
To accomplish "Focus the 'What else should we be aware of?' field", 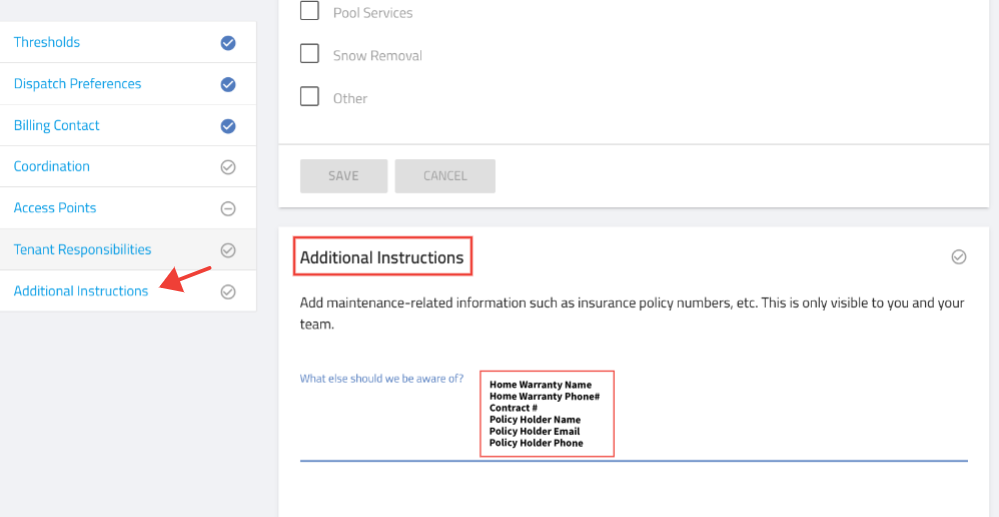I will 634,414.
